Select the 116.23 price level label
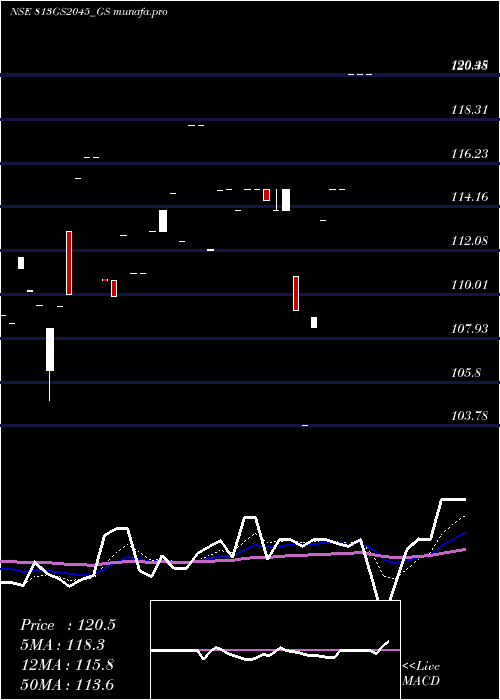Image resolution: width=500 pixels, height=700 pixels. tap(469, 154)
